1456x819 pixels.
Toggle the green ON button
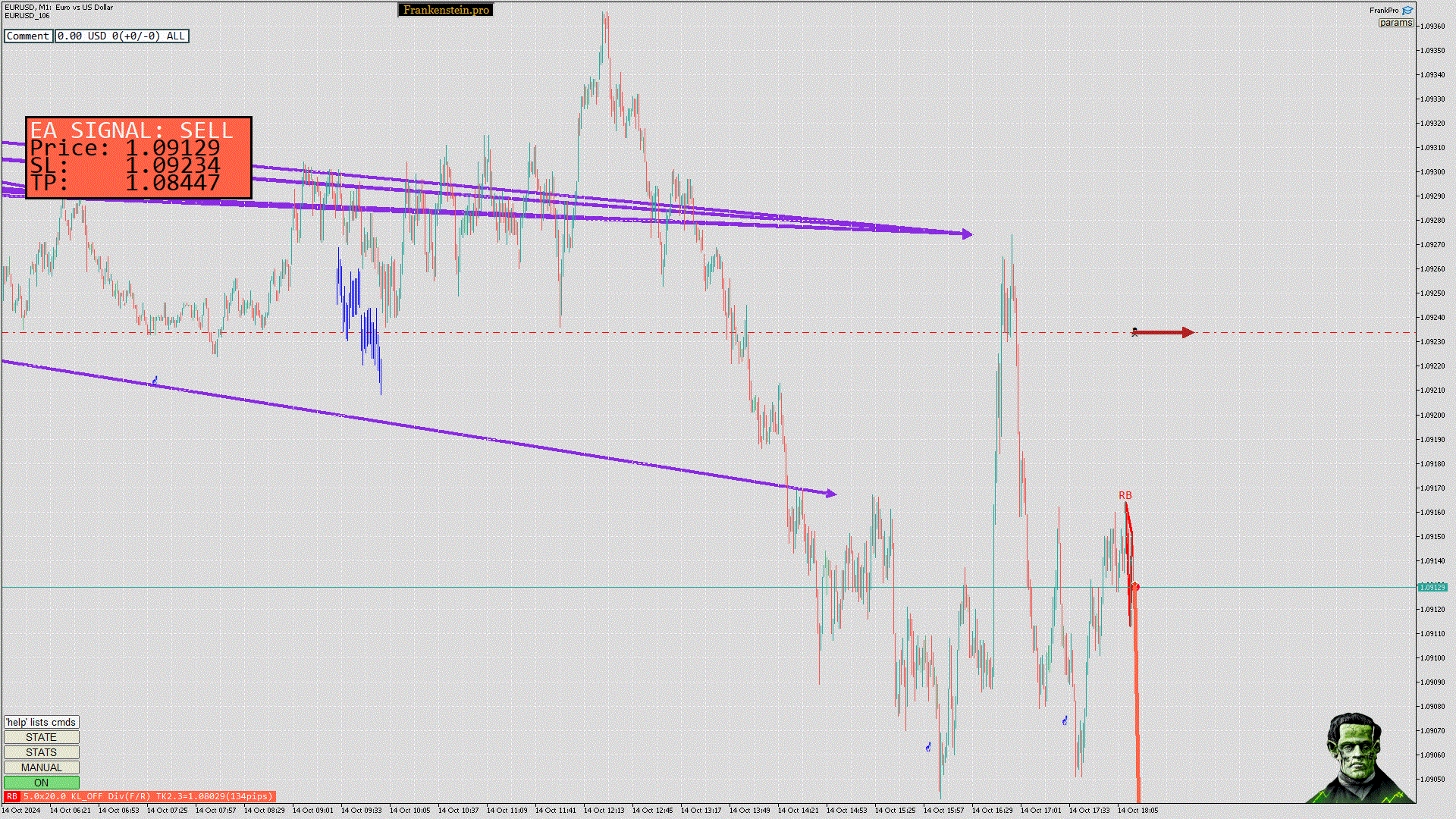tap(41, 783)
